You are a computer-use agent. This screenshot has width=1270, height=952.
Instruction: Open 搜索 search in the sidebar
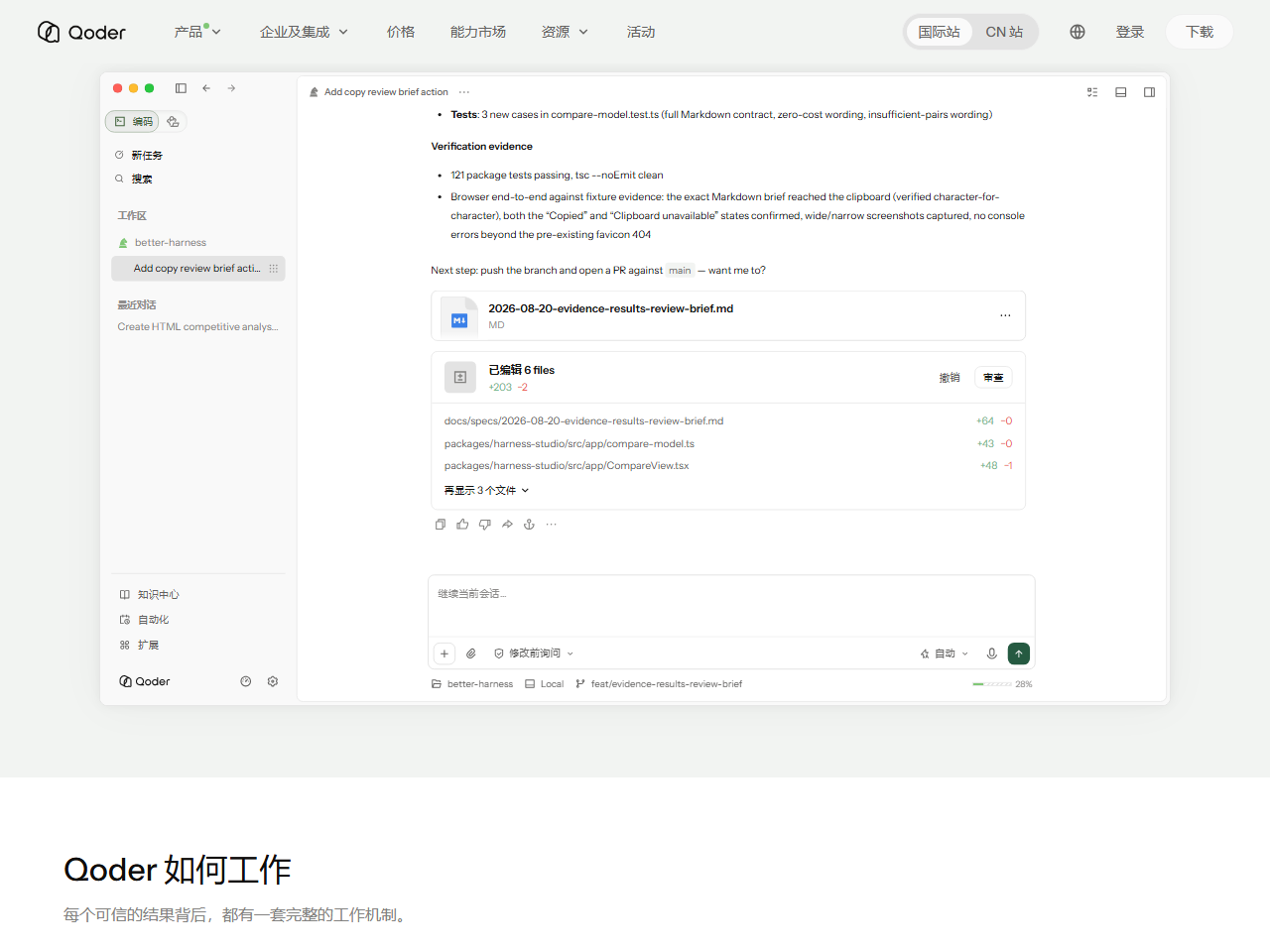pos(134,178)
